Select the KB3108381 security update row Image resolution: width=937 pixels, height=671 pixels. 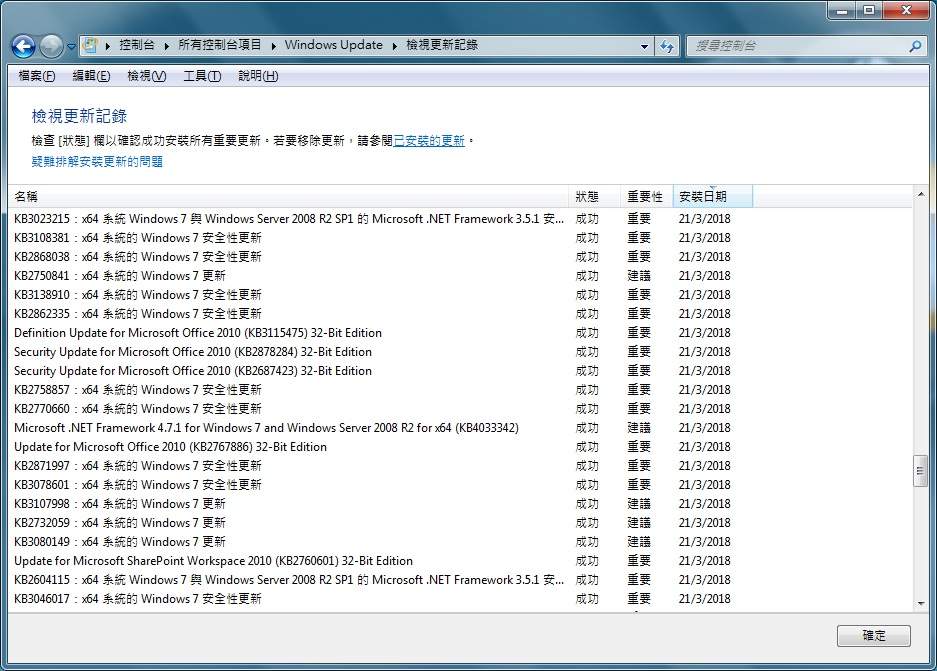(x=460, y=238)
